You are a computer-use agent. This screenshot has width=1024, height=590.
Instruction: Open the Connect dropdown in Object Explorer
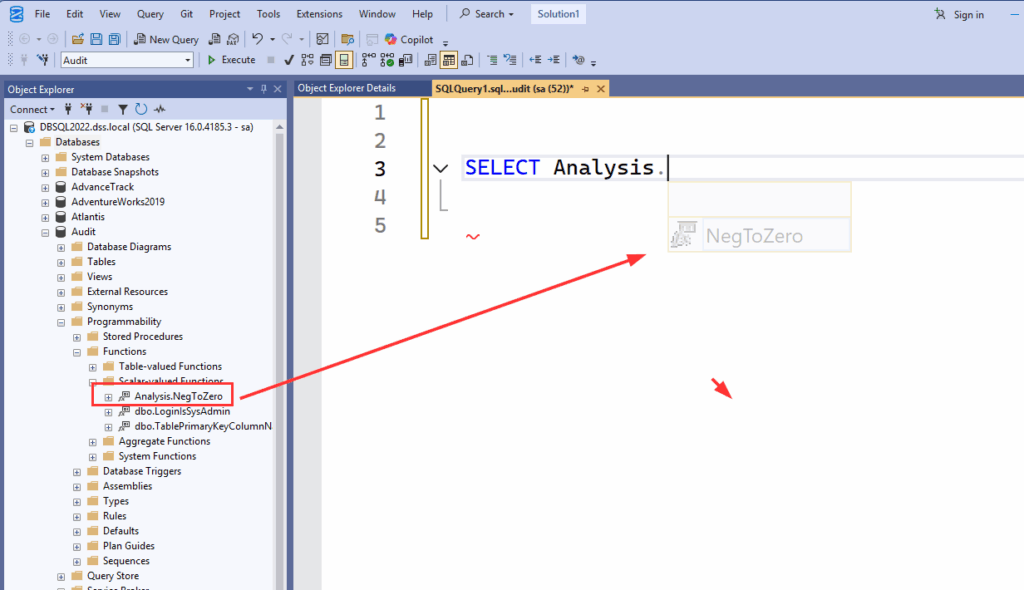tap(32, 109)
